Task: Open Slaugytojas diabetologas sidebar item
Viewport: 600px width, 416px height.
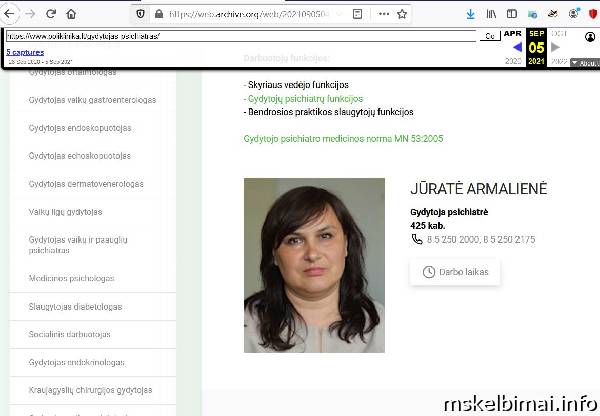Action: point(92,307)
